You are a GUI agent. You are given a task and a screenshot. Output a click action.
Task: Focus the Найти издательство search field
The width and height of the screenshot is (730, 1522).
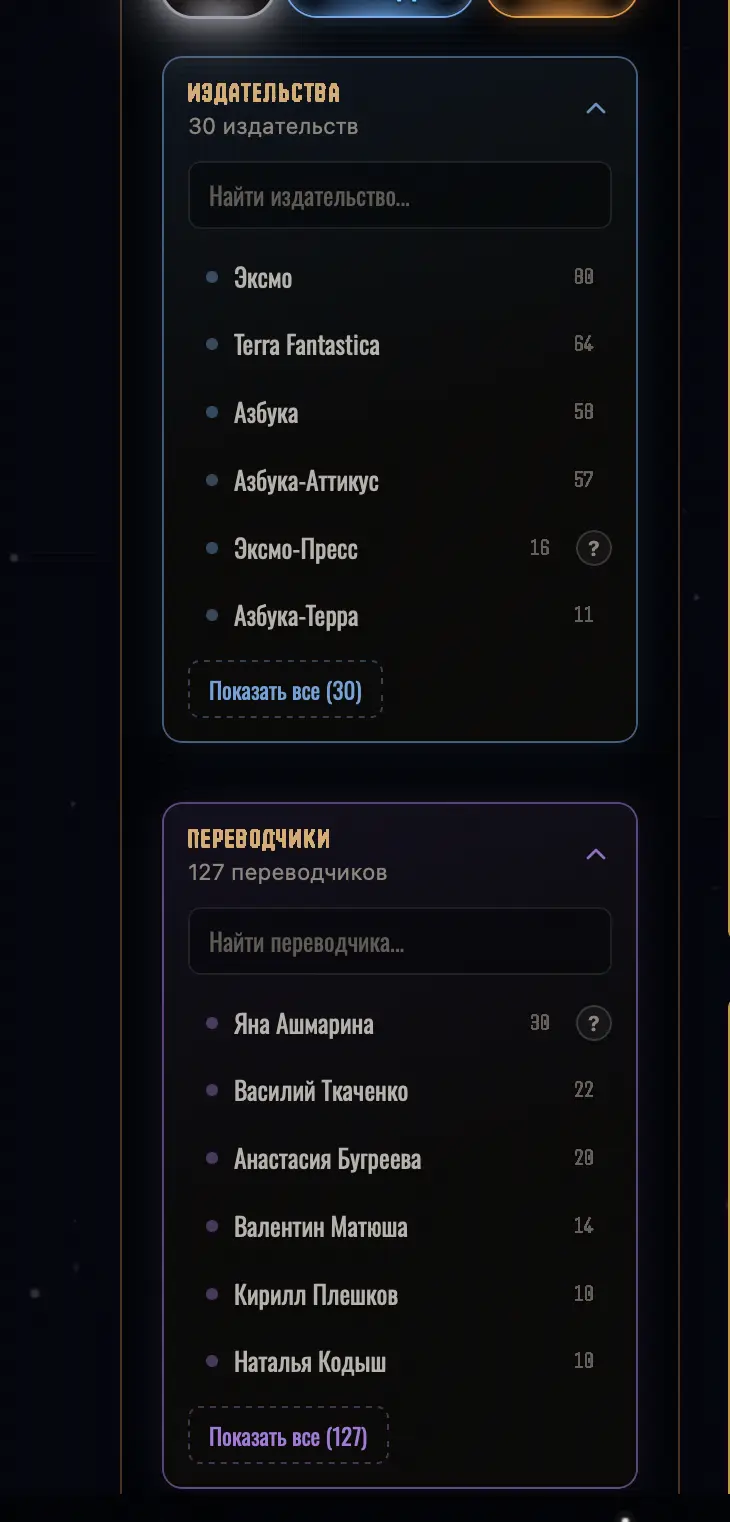tap(399, 196)
